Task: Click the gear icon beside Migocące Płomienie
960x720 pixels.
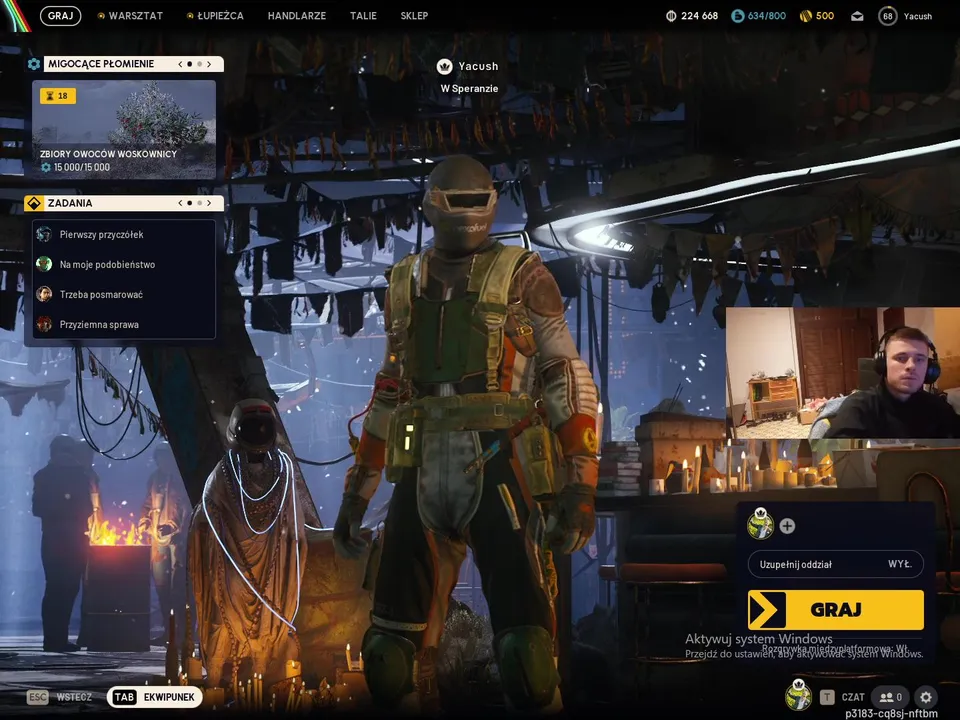Action: point(34,64)
